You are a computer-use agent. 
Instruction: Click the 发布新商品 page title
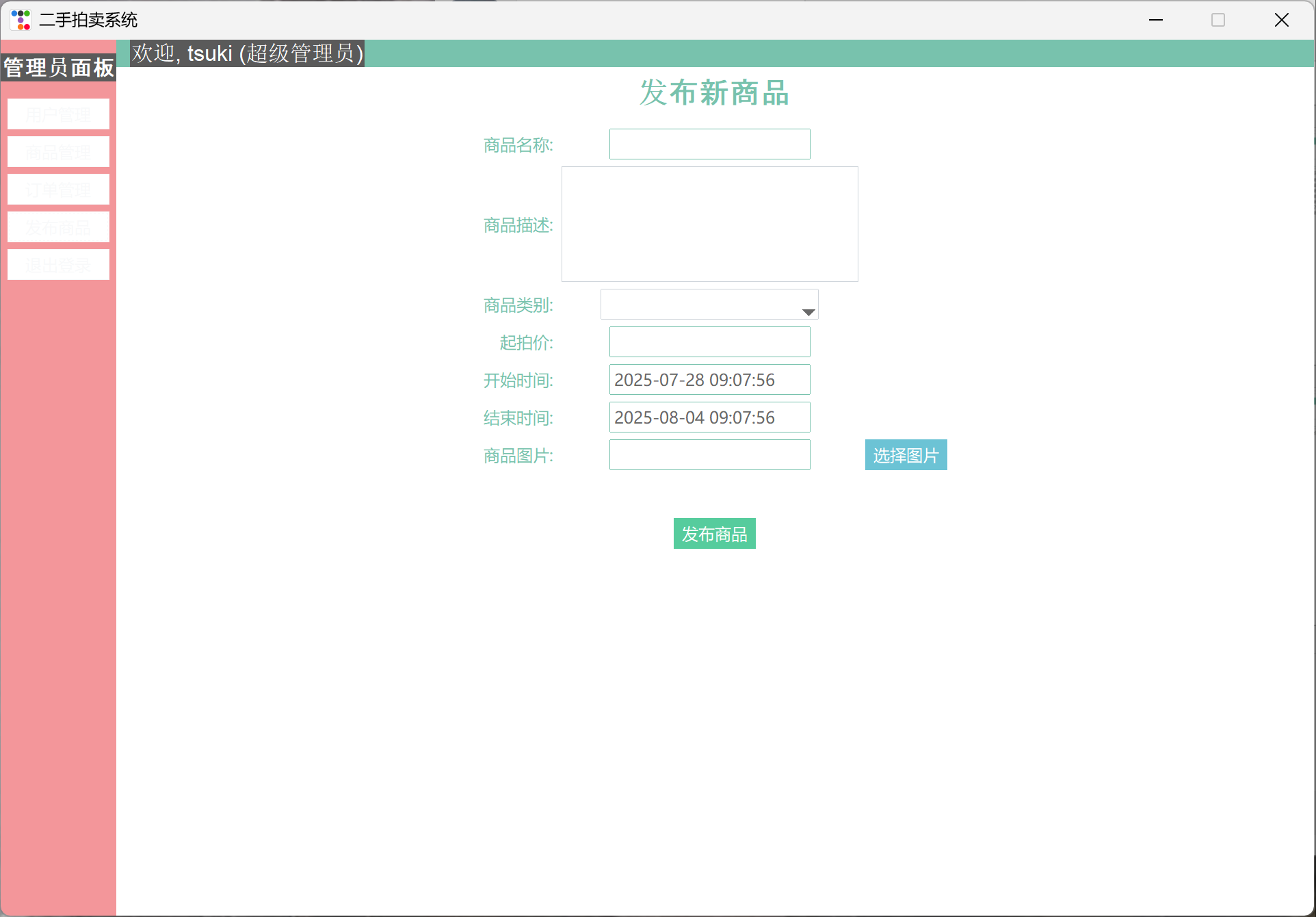pos(714,92)
